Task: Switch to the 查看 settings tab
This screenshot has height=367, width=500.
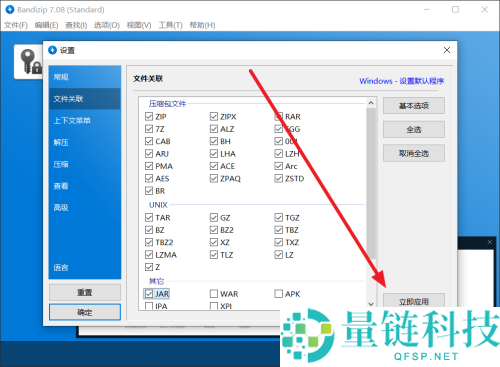Action: click(x=85, y=186)
